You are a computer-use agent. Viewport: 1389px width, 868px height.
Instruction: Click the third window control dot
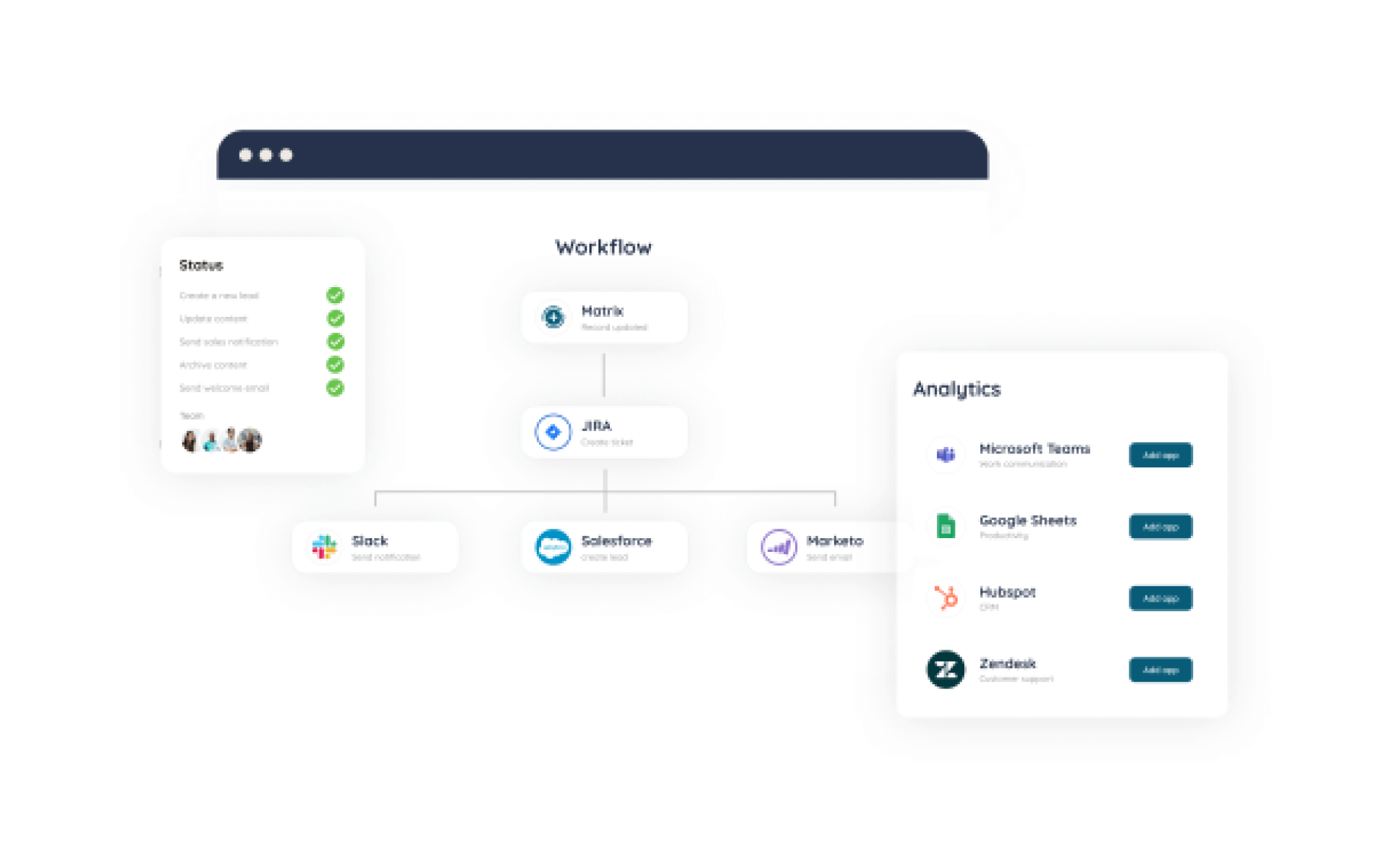click(286, 155)
